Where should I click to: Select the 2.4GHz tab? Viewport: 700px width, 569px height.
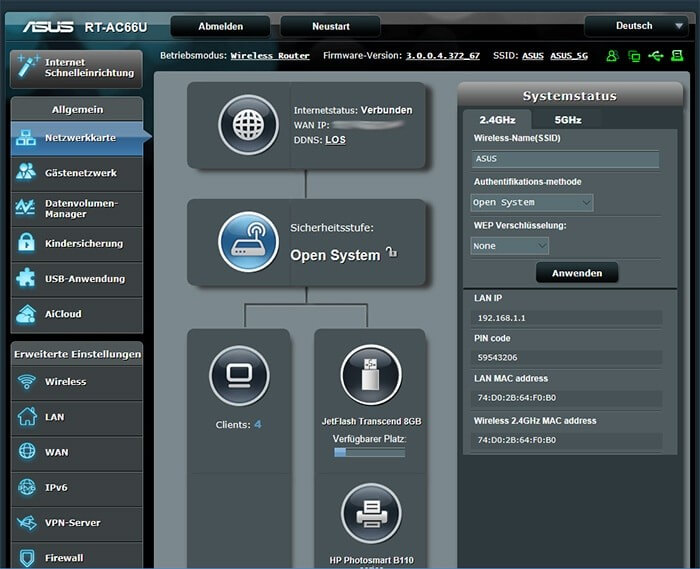pos(497,120)
